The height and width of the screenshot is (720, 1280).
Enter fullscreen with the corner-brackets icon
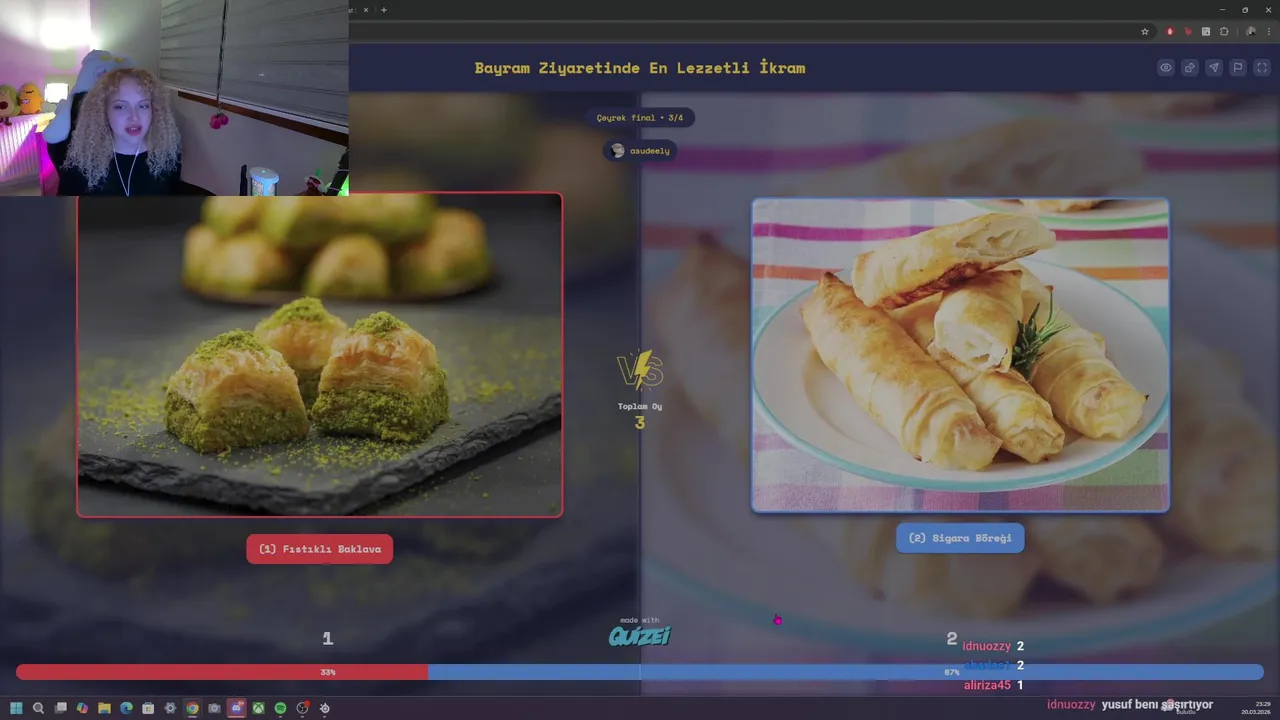click(1261, 68)
